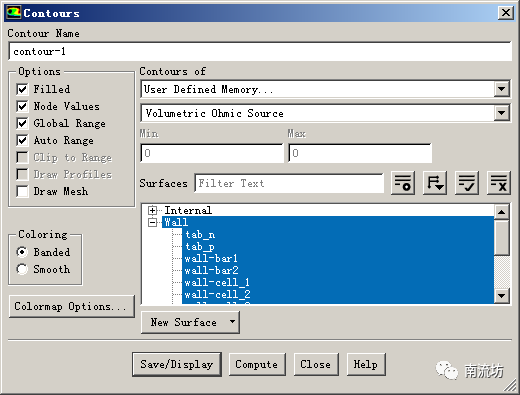520x395 pixels.
Task: Click the Contours window title icon
Action: 14,13
